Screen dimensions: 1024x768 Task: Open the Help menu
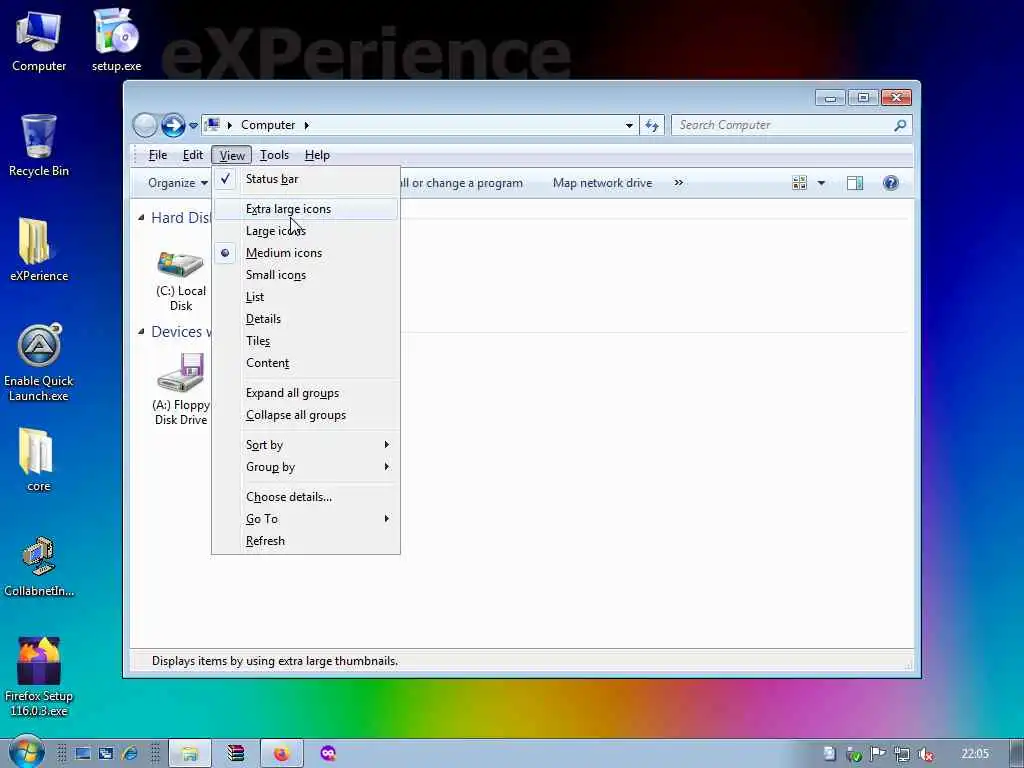(x=317, y=155)
